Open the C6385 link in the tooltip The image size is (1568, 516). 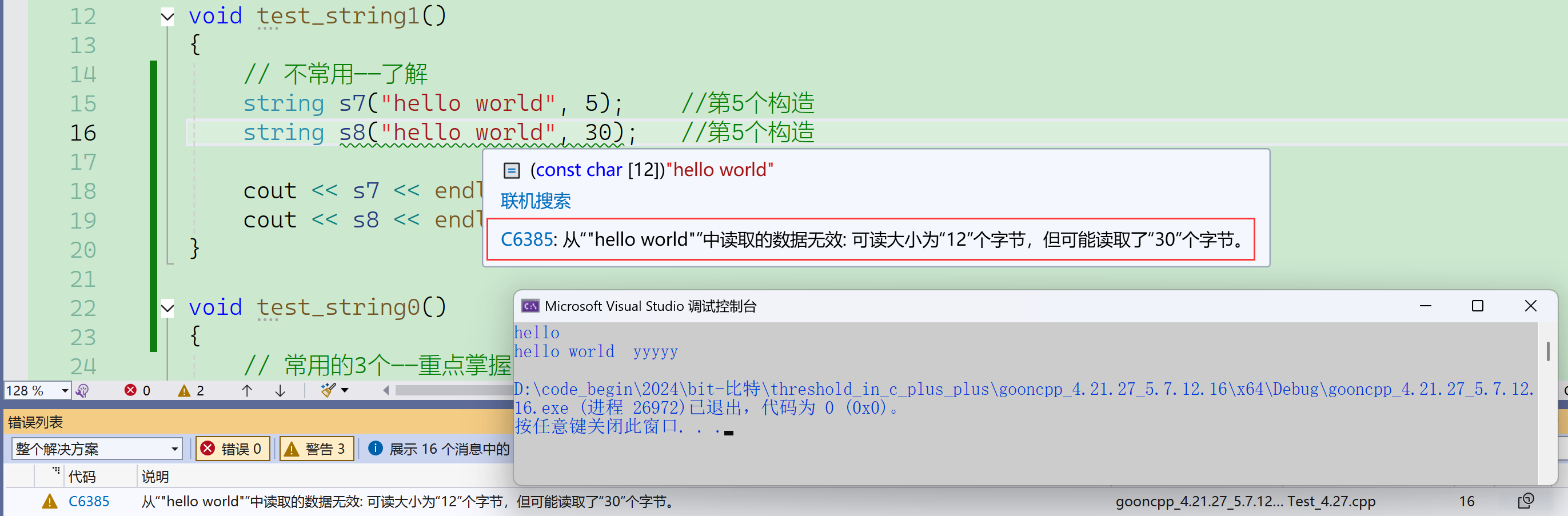(526, 239)
